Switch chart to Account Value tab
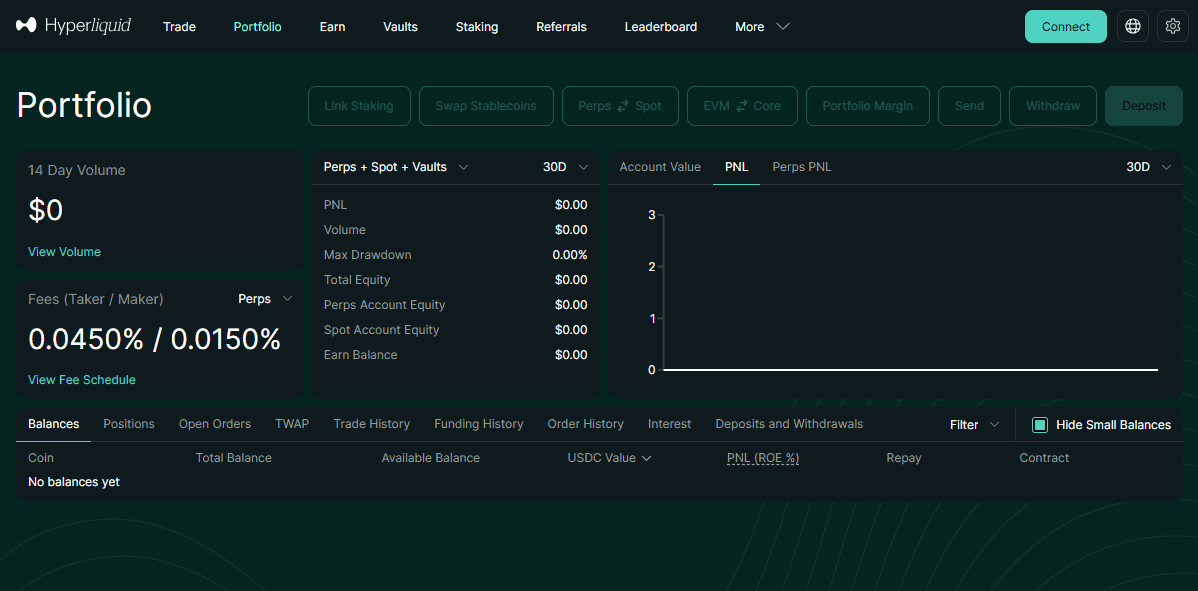The width and height of the screenshot is (1198, 591). click(x=660, y=166)
